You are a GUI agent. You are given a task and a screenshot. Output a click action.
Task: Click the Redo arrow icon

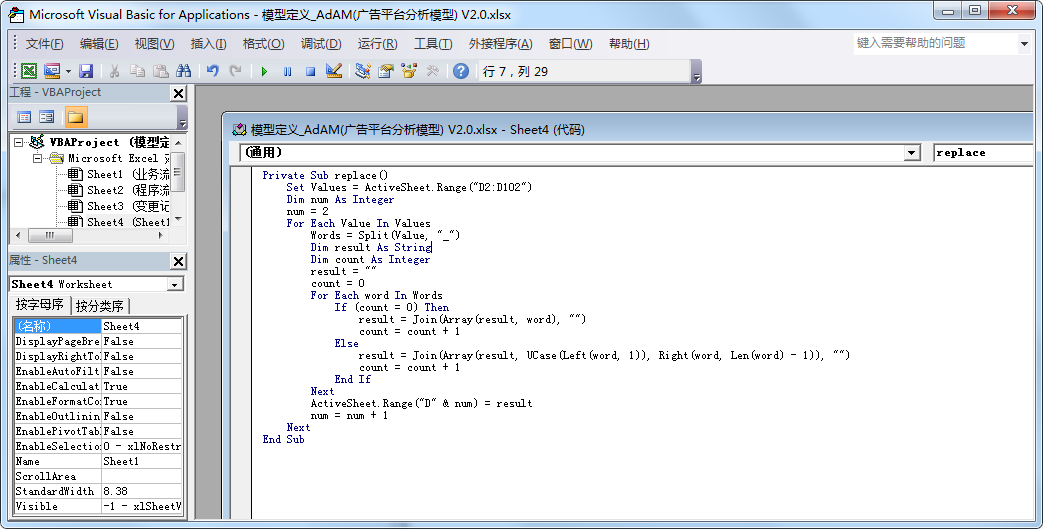coord(235,71)
